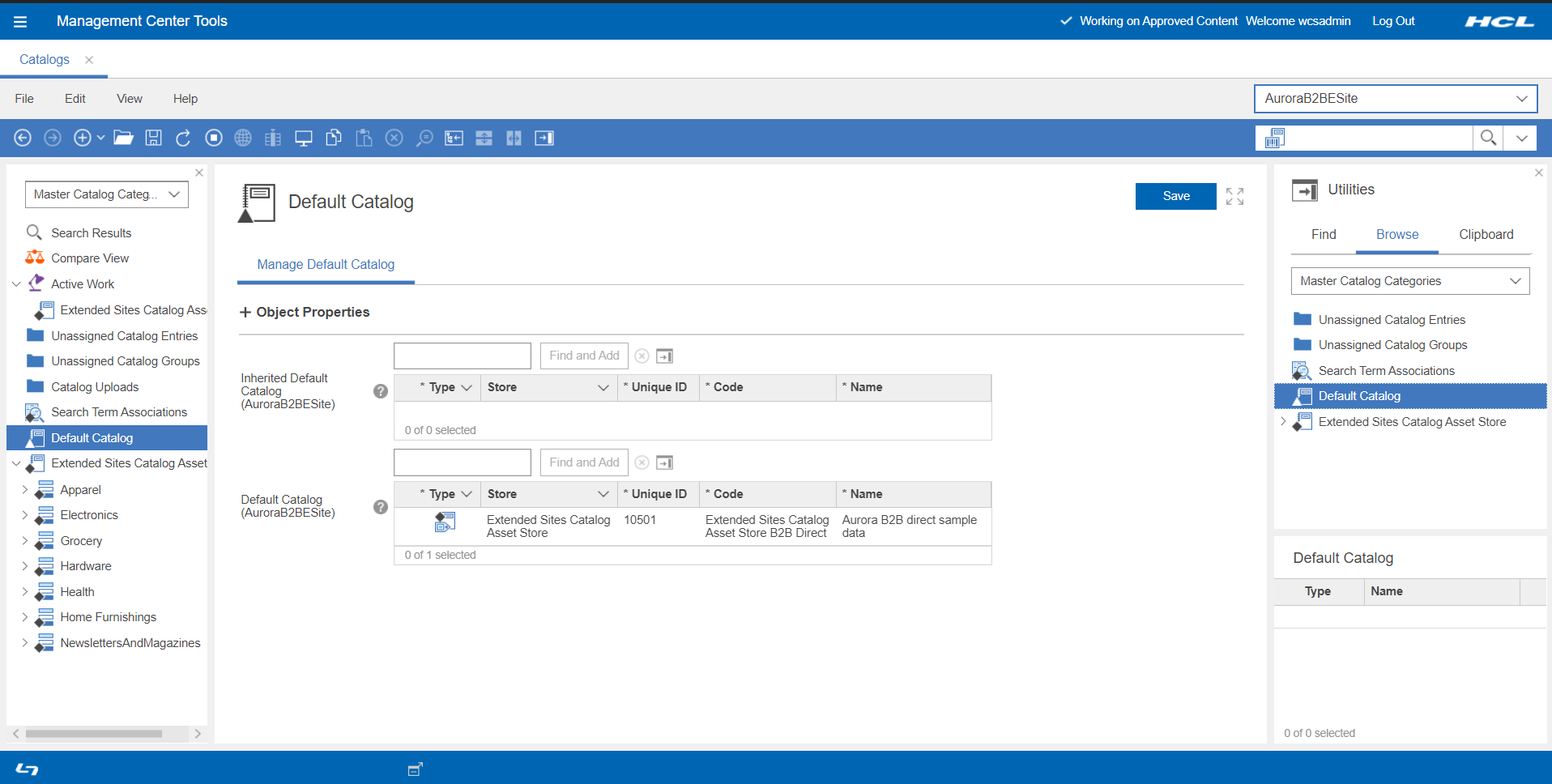This screenshot has height=784, width=1552.
Task: Open Search Results in the explorer tree
Action: pyautogui.click(x=91, y=233)
